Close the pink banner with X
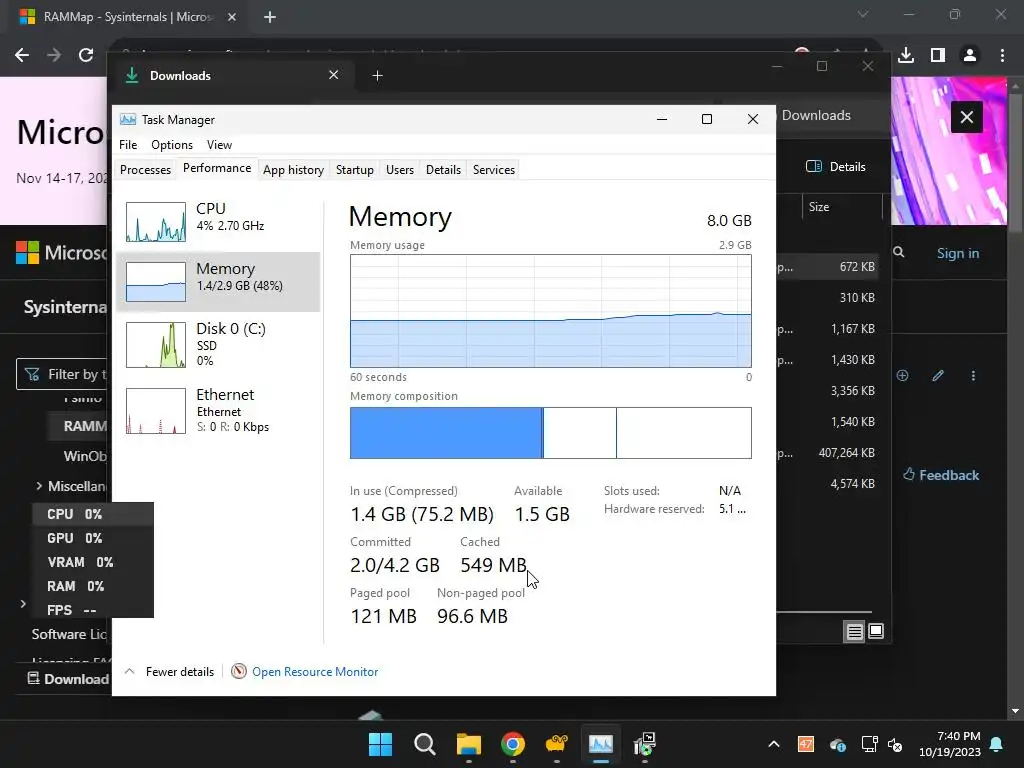Image resolution: width=1024 pixels, height=768 pixels. coord(967,117)
